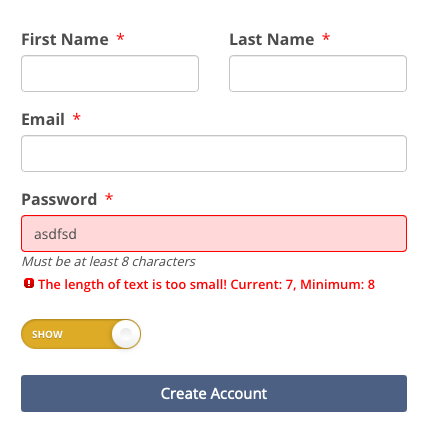Image resolution: width=434 pixels, height=445 pixels.
Task: Click the red asterisk beside Last Name
Action: click(x=326, y=37)
